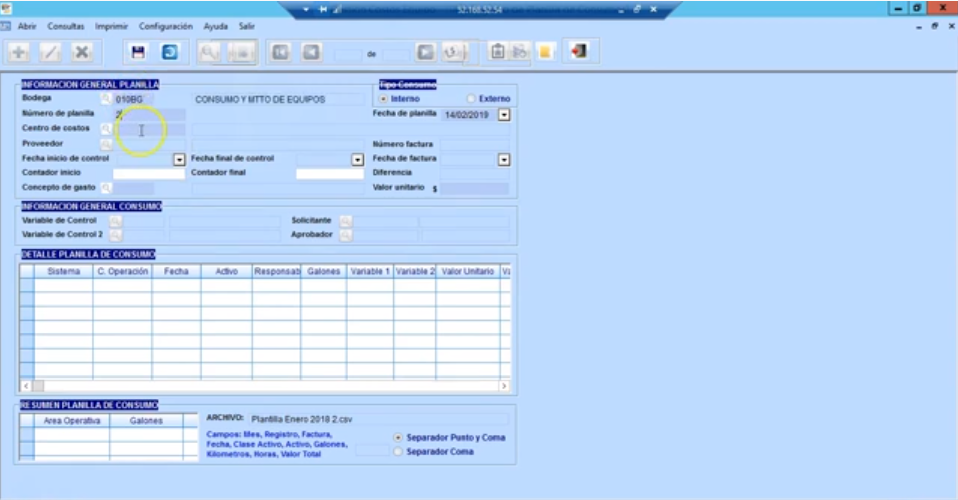The width and height of the screenshot is (958, 500).
Task: Click the Variable 1 column header
Action: [x=370, y=271]
